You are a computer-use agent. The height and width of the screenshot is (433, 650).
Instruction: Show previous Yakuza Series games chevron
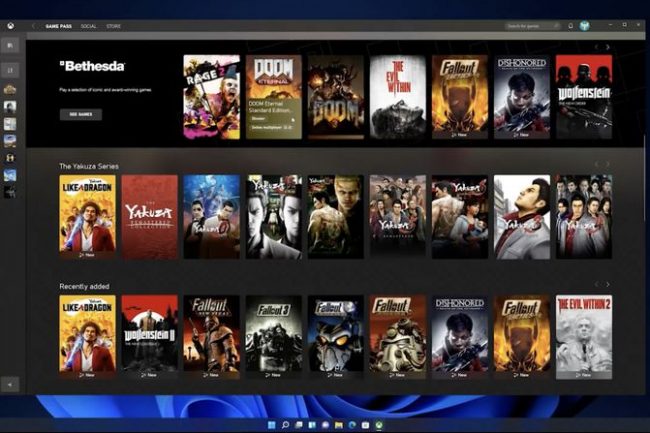(597, 164)
